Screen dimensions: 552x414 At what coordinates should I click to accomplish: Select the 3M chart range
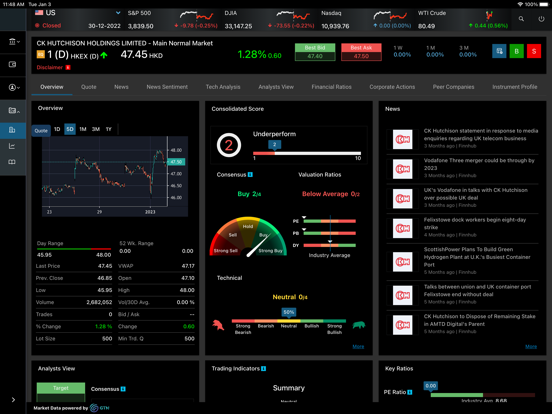pos(96,129)
